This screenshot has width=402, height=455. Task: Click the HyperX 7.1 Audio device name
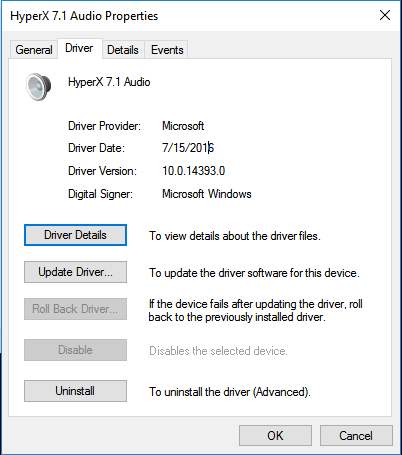(109, 82)
